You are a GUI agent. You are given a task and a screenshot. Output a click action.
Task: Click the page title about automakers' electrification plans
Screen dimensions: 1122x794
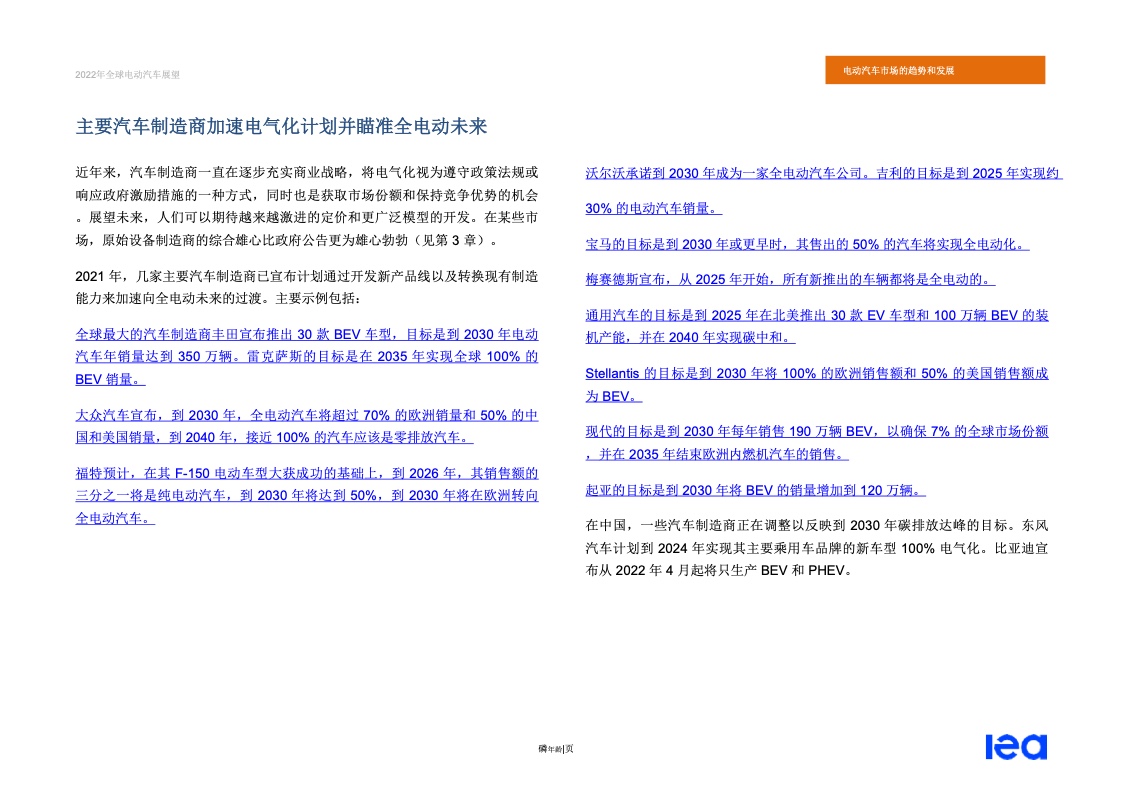[x=281, y=127]
